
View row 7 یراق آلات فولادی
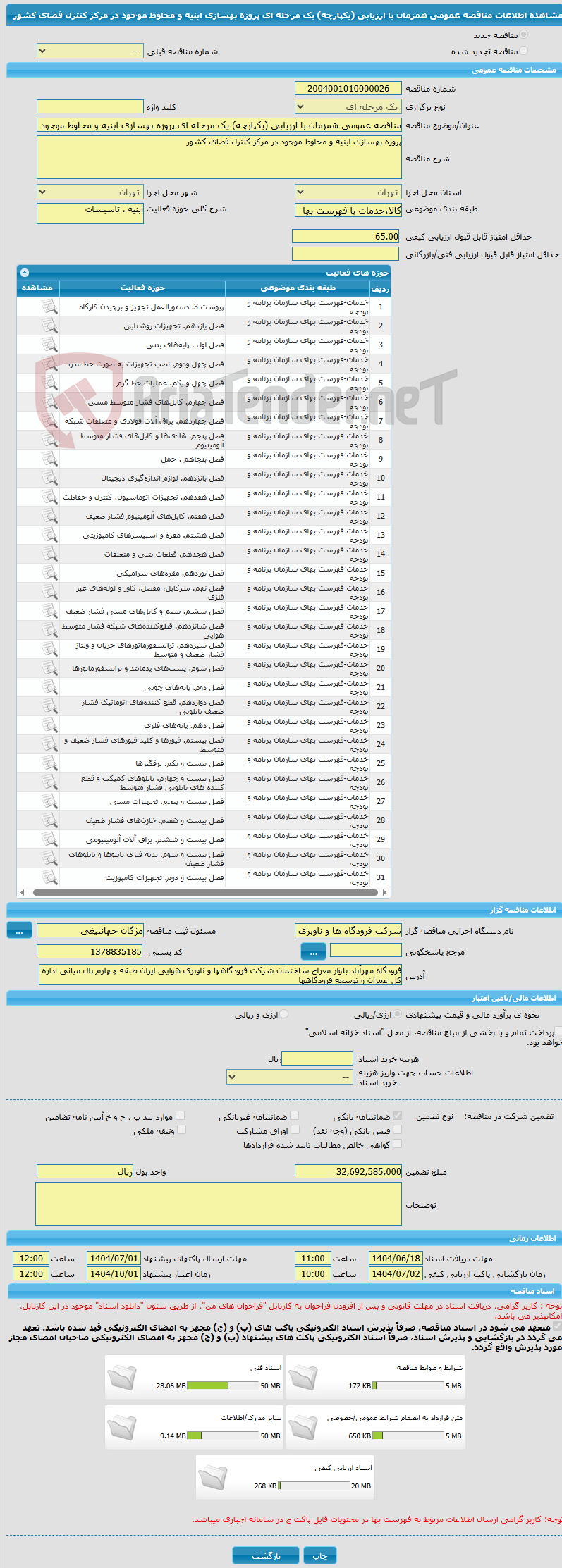point(49,421)
